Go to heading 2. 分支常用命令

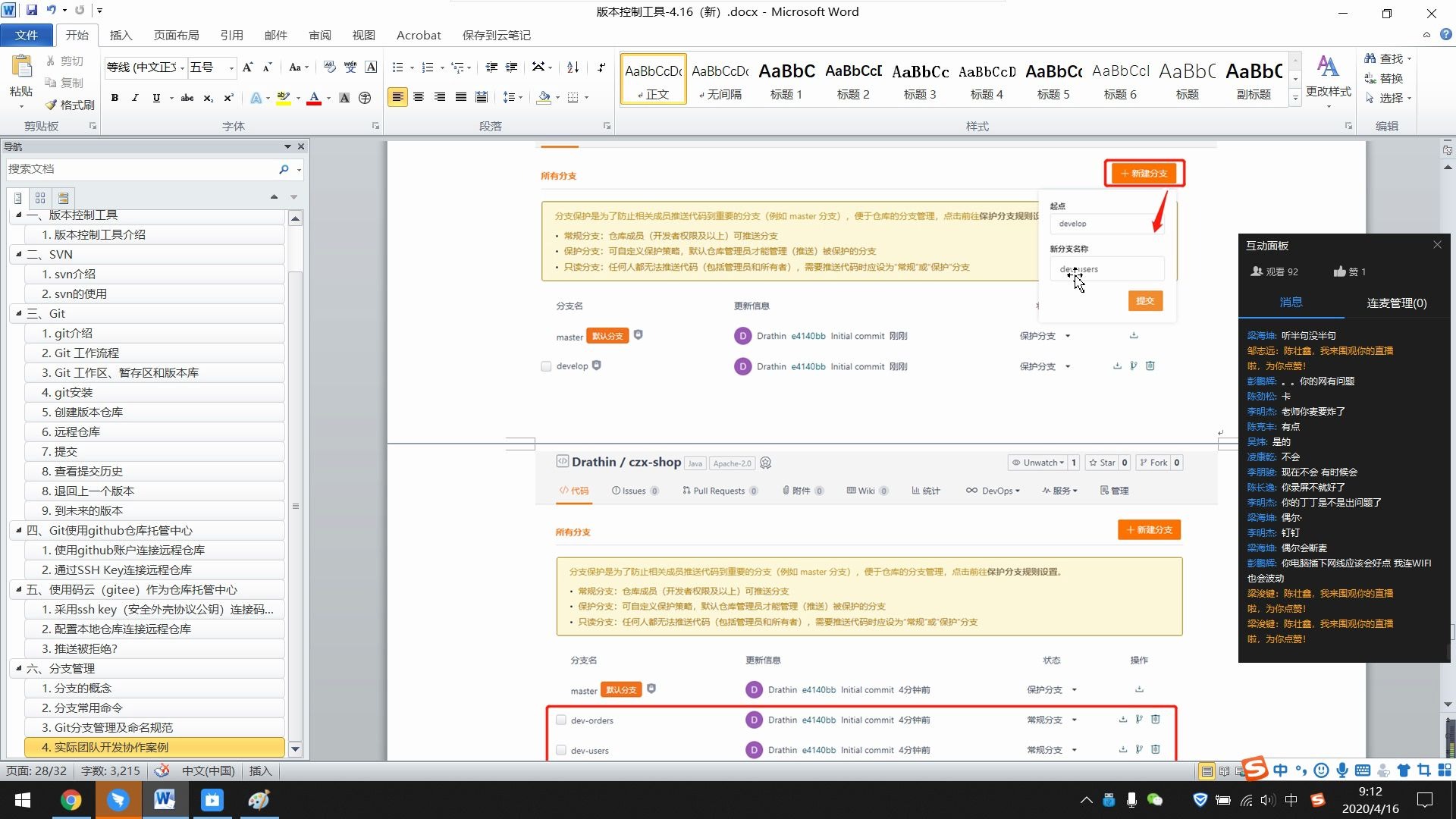pos(155,708)
